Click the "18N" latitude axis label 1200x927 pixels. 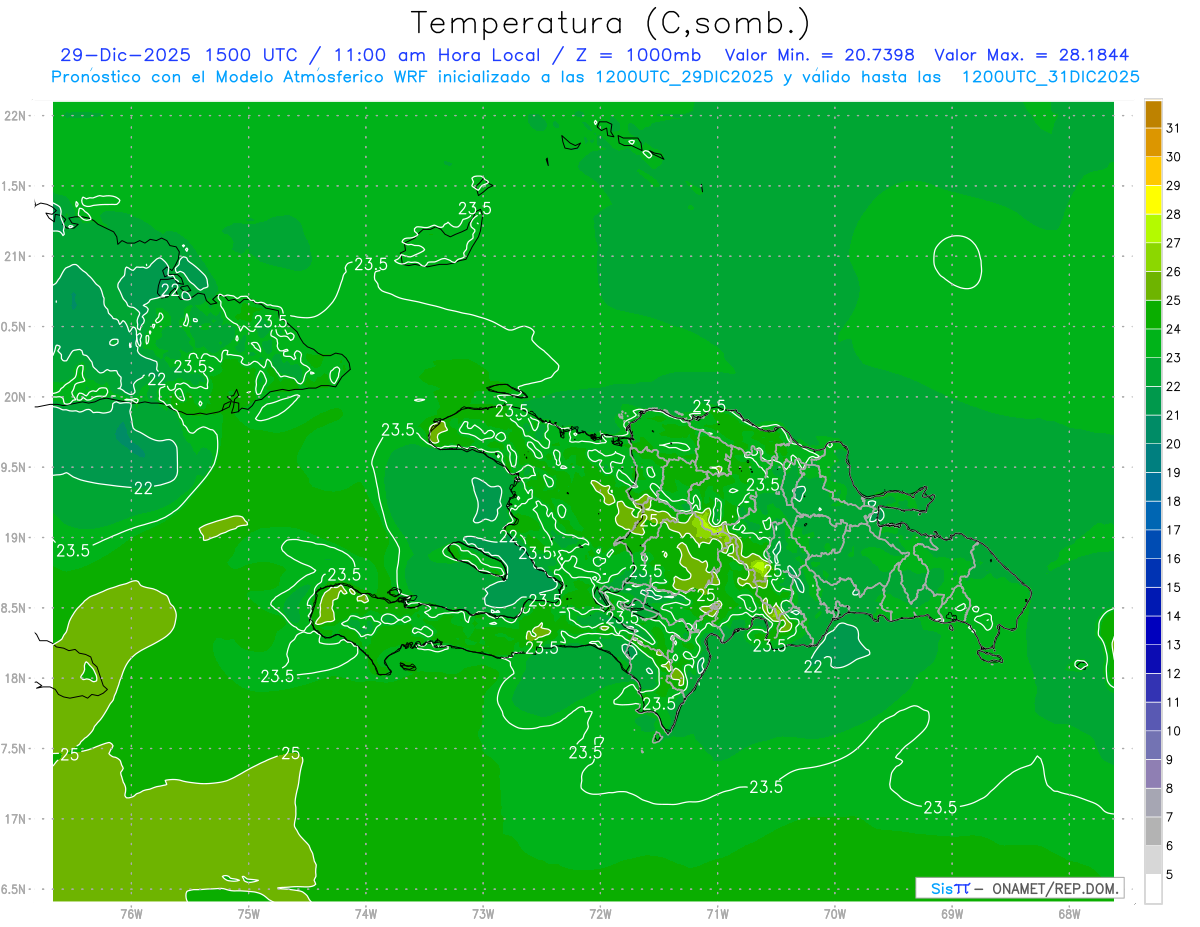(x=15, y=678)
